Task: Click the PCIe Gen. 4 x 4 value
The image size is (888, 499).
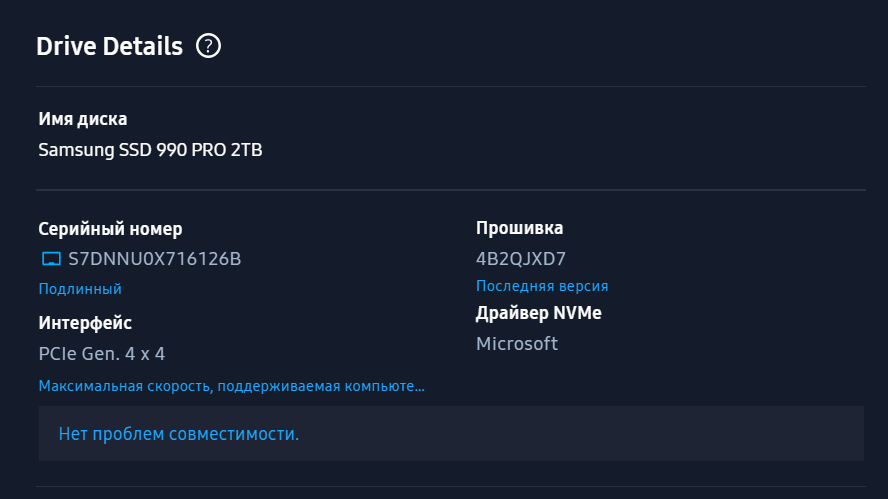Action: point(101,354)
